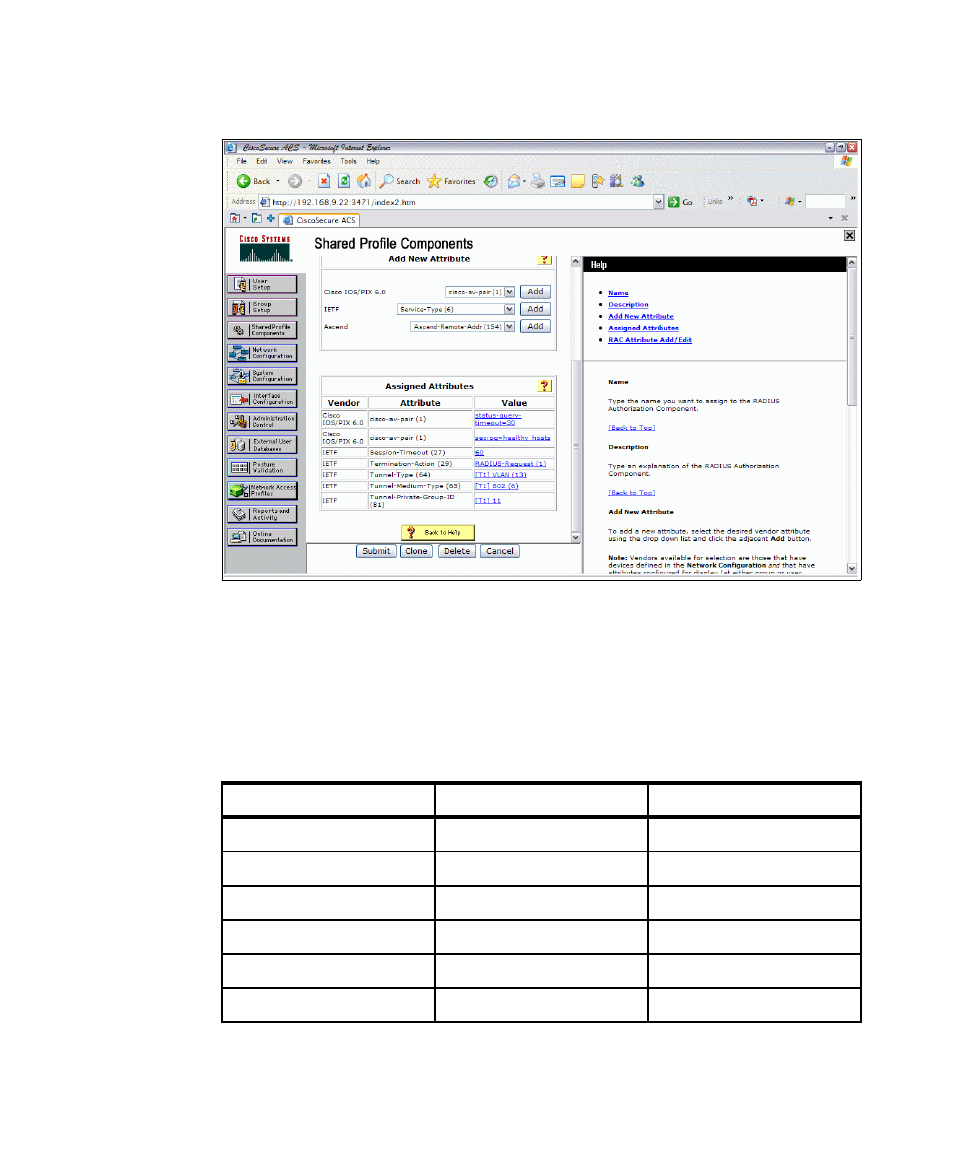Expand the cisco-av-pair (1) dropdown
The height and width of the screenshot is (1164, 954).
509,292
